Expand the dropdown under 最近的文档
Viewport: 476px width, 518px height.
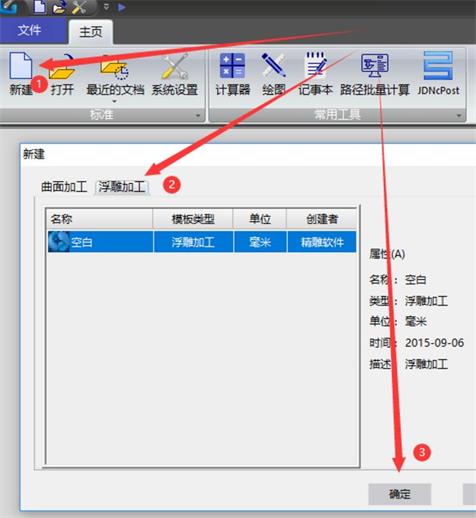[x=115, y=101]
